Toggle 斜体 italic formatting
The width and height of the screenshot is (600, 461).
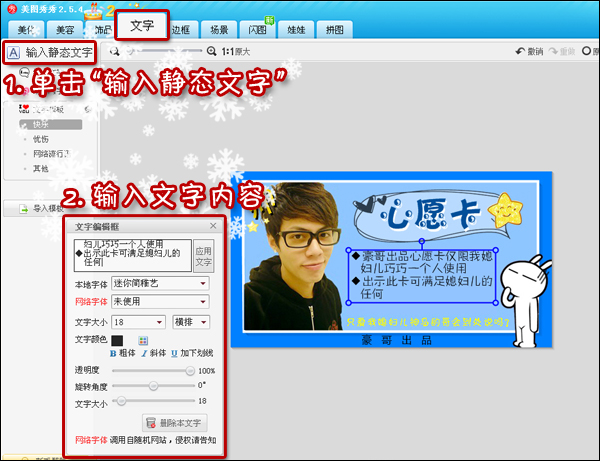tap(153, 353)
